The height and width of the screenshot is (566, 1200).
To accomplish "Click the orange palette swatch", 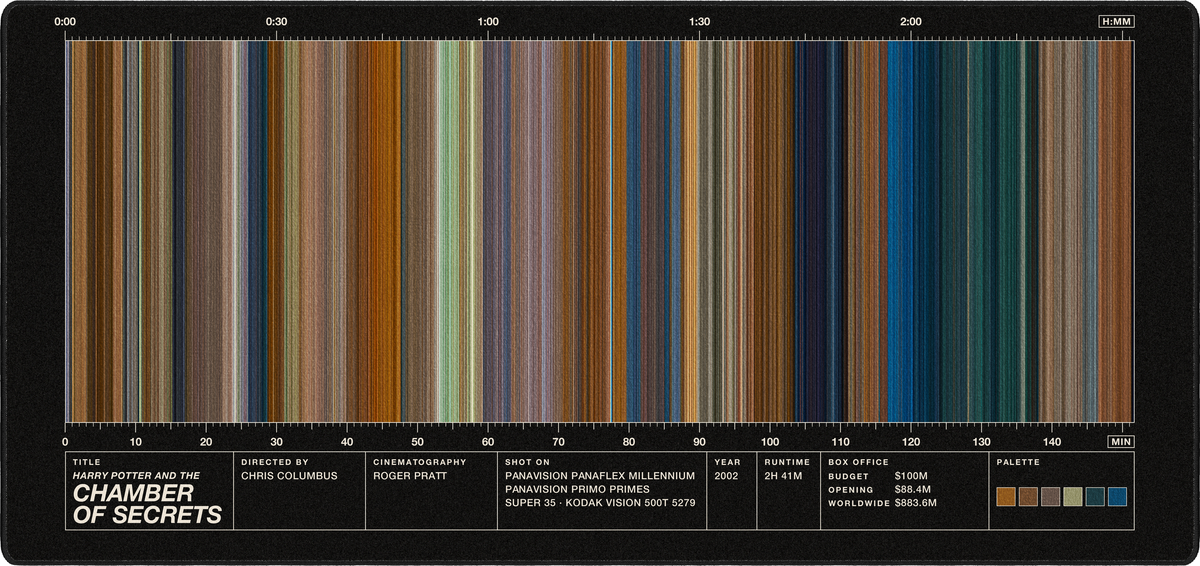I will tap(1006, 496).
